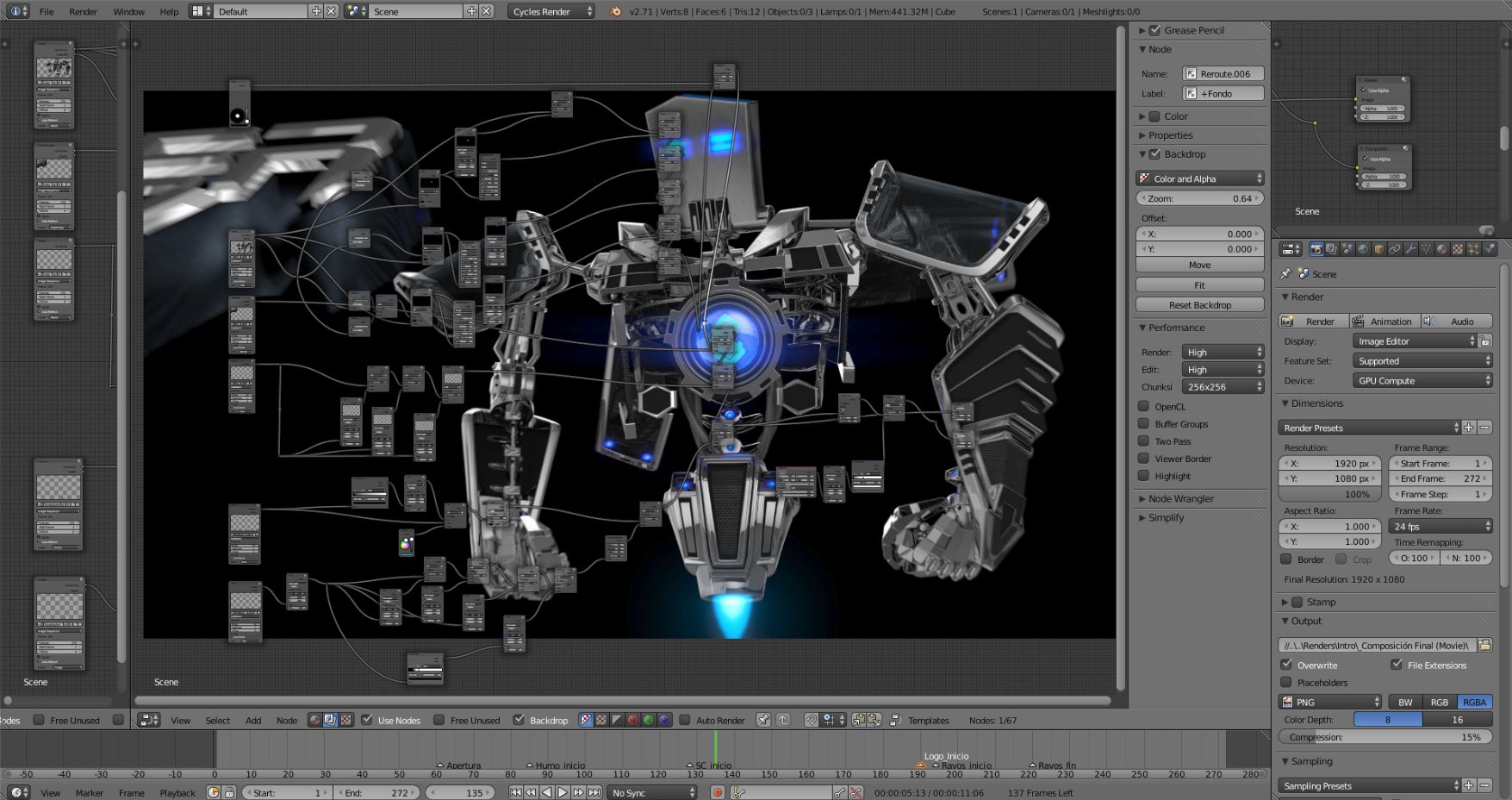1512x800 pixels.
Task: Open the File menu
Action: pos(47,11)
